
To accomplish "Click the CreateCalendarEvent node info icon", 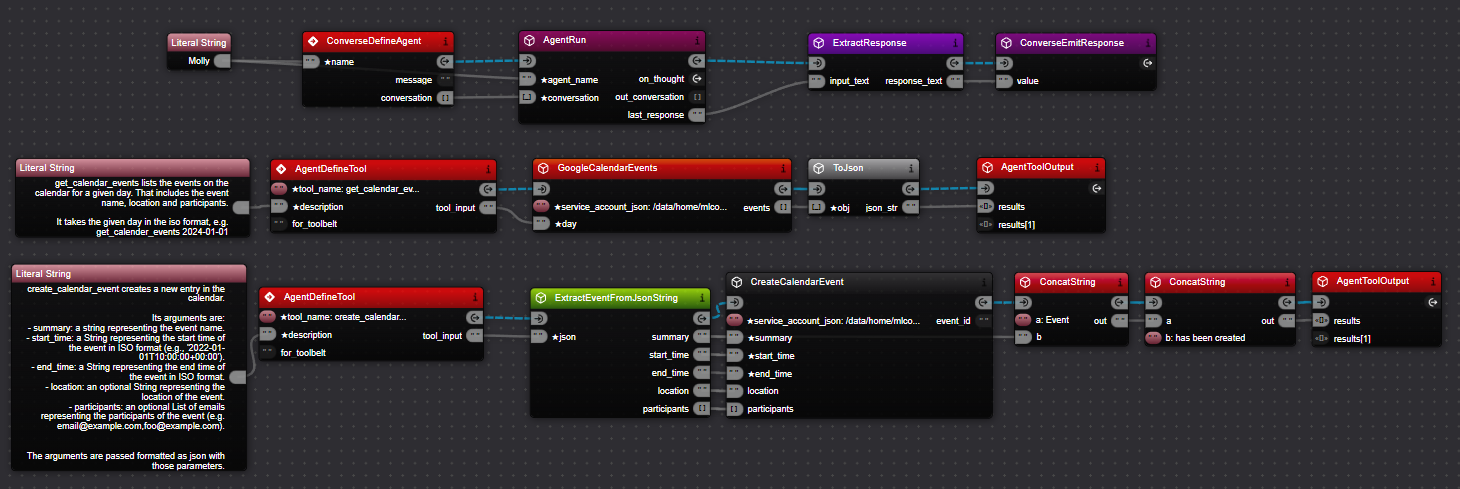I will pos(983,283).
